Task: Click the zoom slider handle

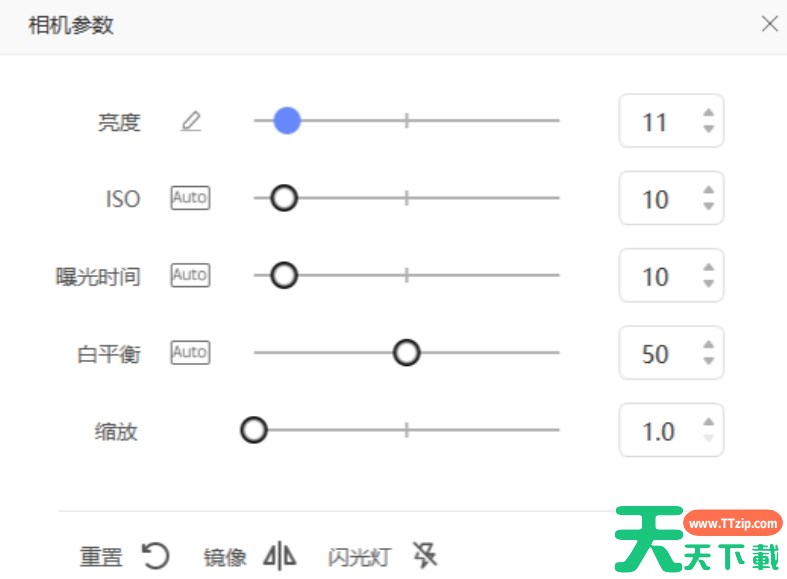Action: [255, 430]
